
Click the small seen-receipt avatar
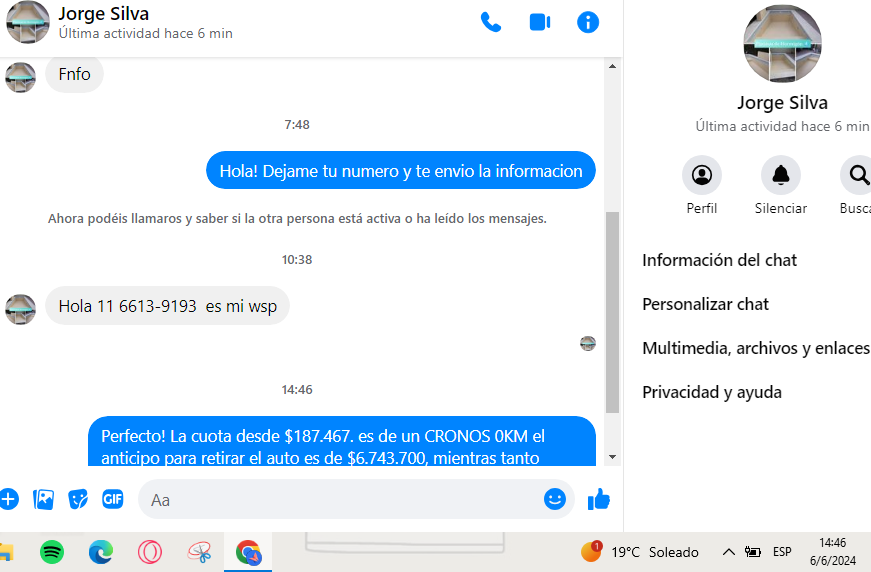pyautogui.click(x=588, y=344)
